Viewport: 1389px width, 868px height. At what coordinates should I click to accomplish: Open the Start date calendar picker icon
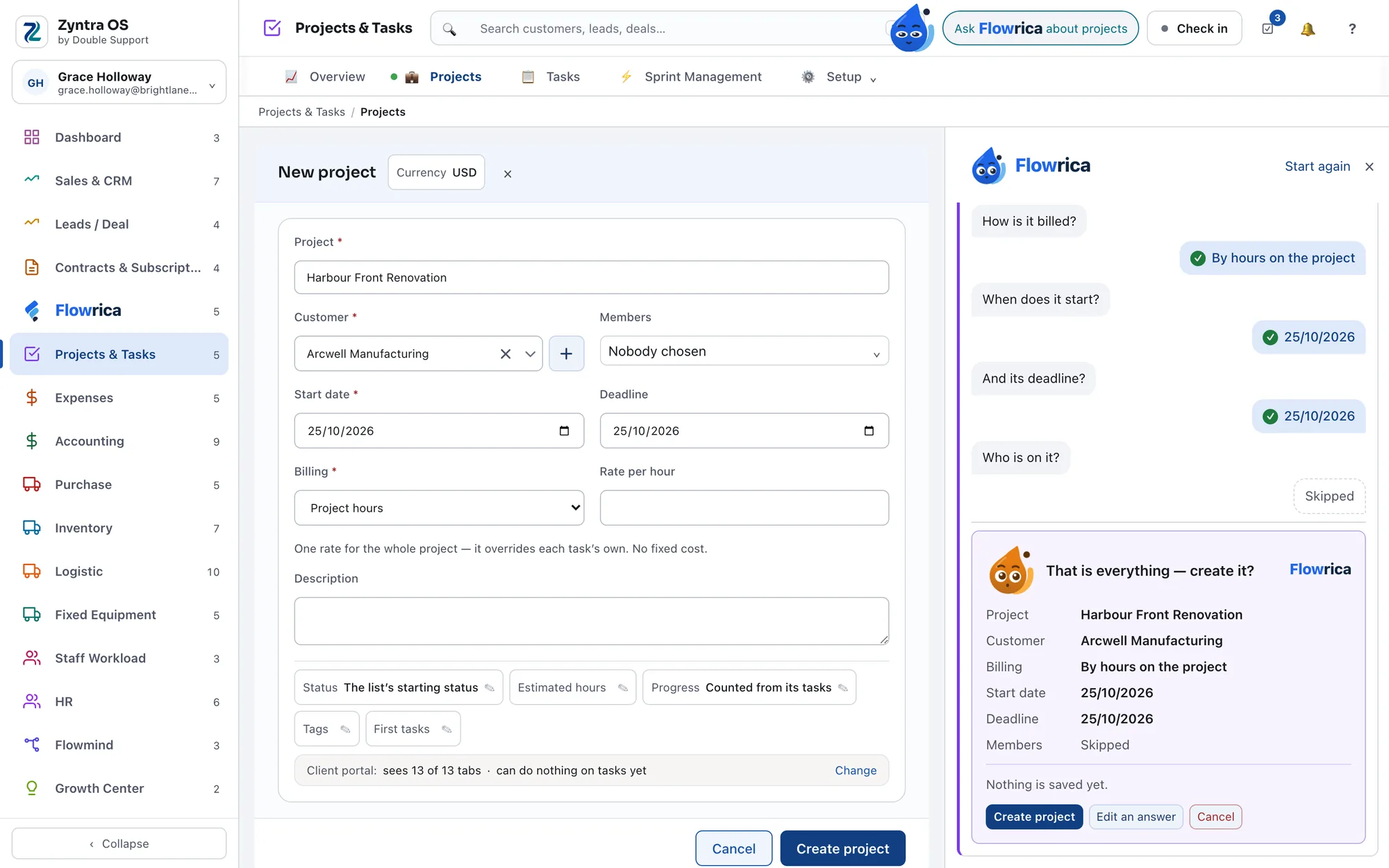point(564,431)
